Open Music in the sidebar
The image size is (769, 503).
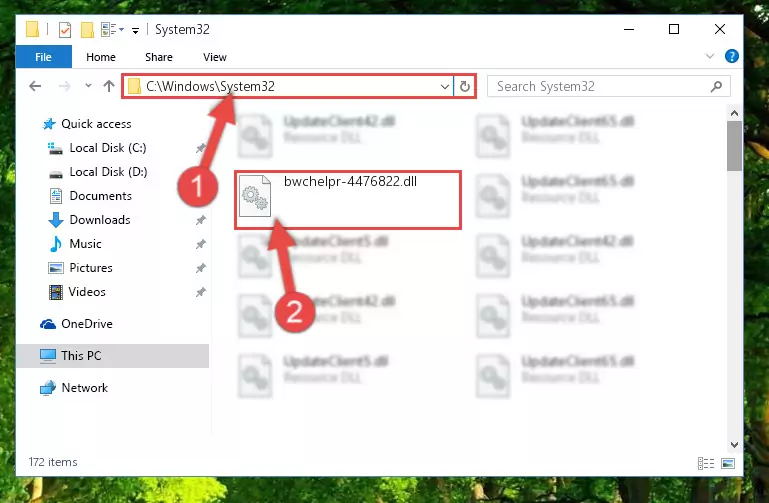tap(76, 244)
